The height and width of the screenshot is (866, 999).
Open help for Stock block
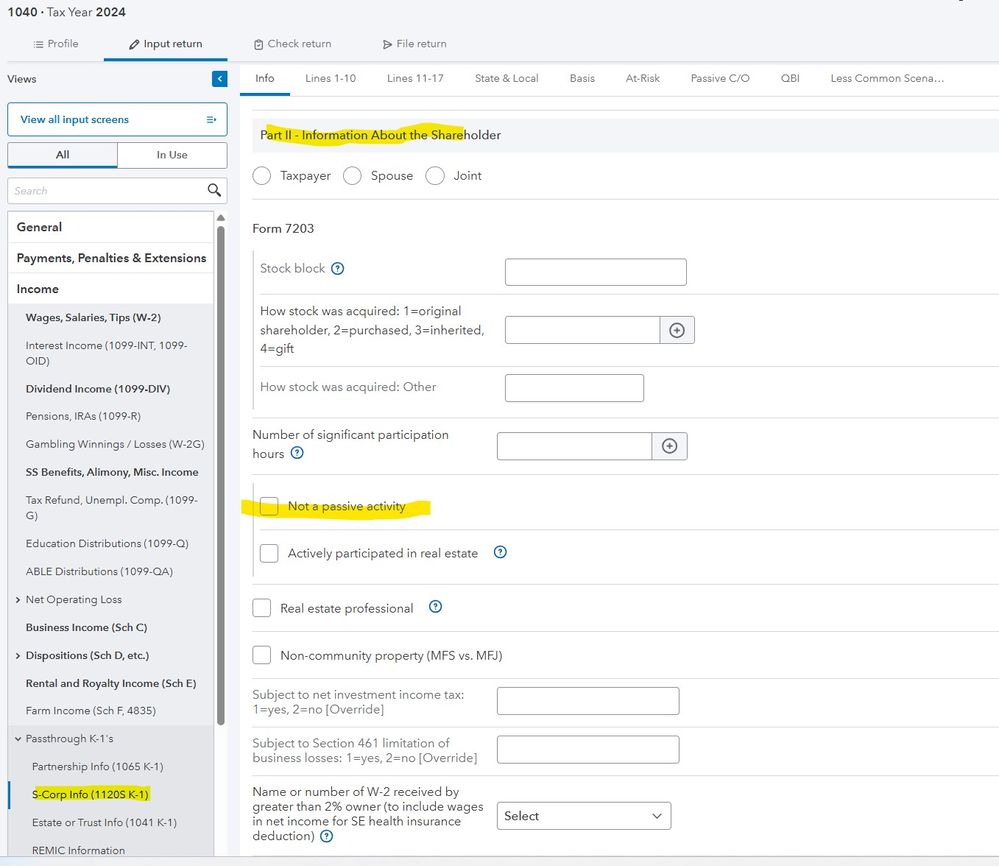(338, 268)
